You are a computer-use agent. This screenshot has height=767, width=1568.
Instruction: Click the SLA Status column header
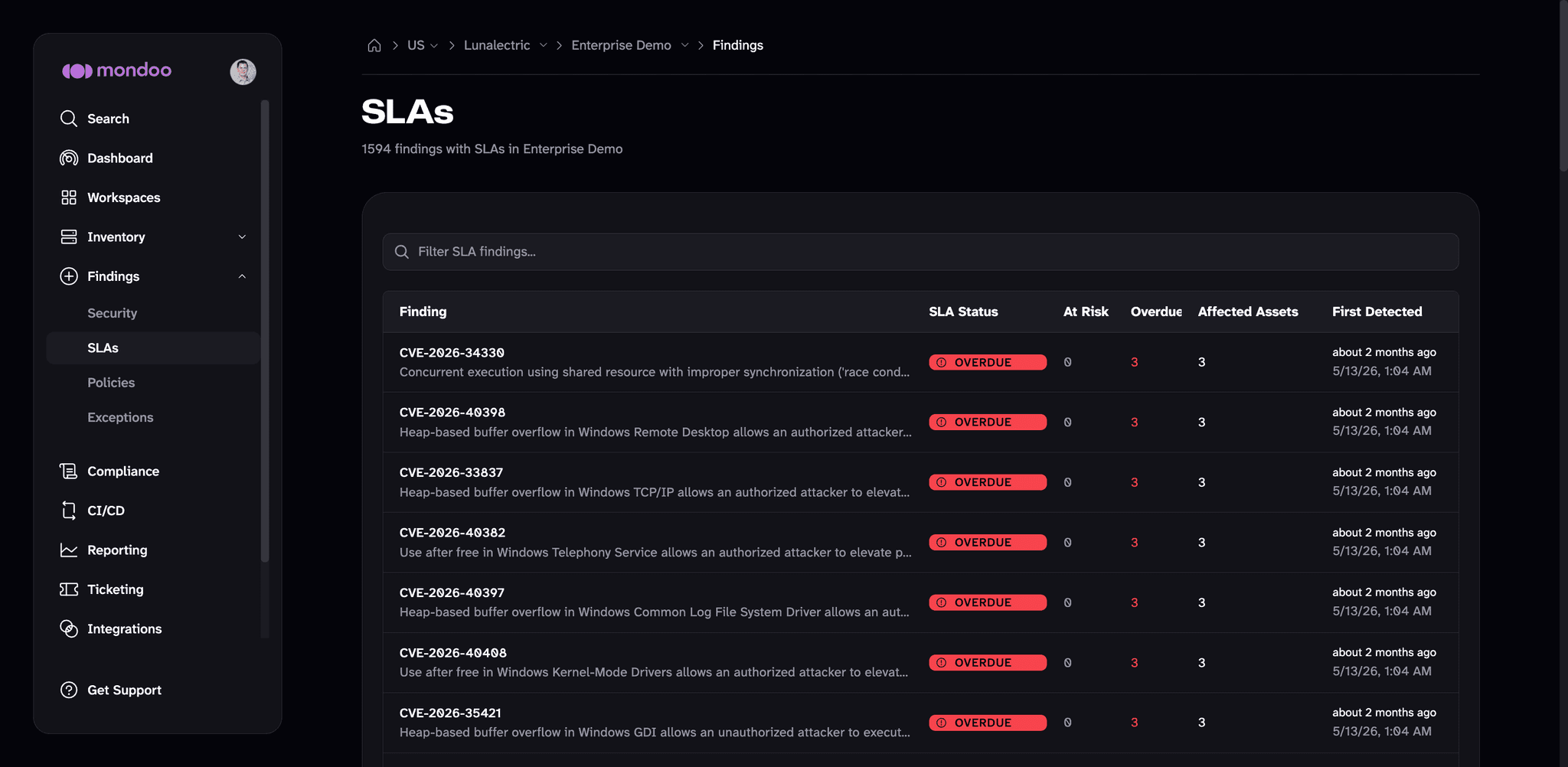(x=963, y=312)
